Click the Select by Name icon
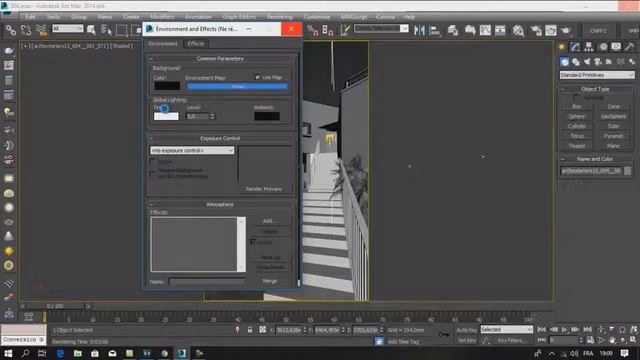The width and height of the screenshot is (640, 360). pyautogui.click(x=106, y=30)
